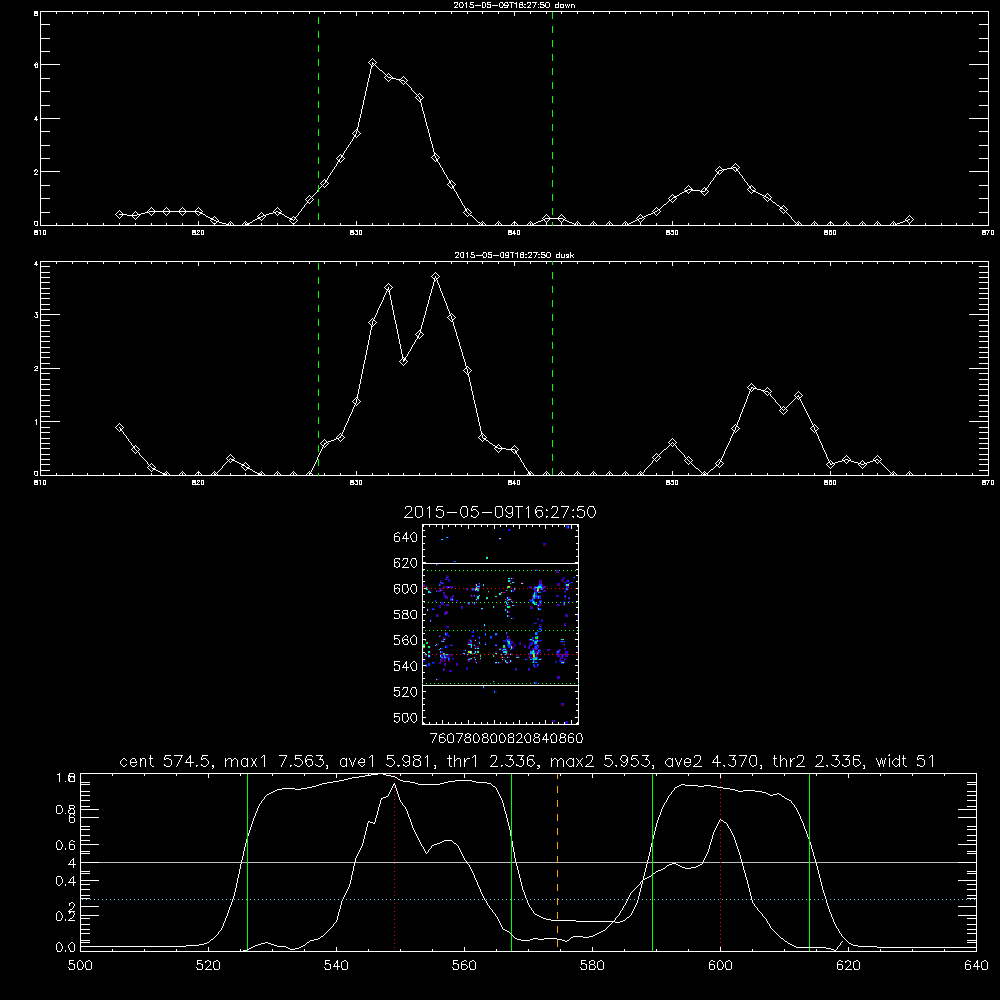
Task: Click the '600' y-axis label beside the image
Action: coord(406,589)
